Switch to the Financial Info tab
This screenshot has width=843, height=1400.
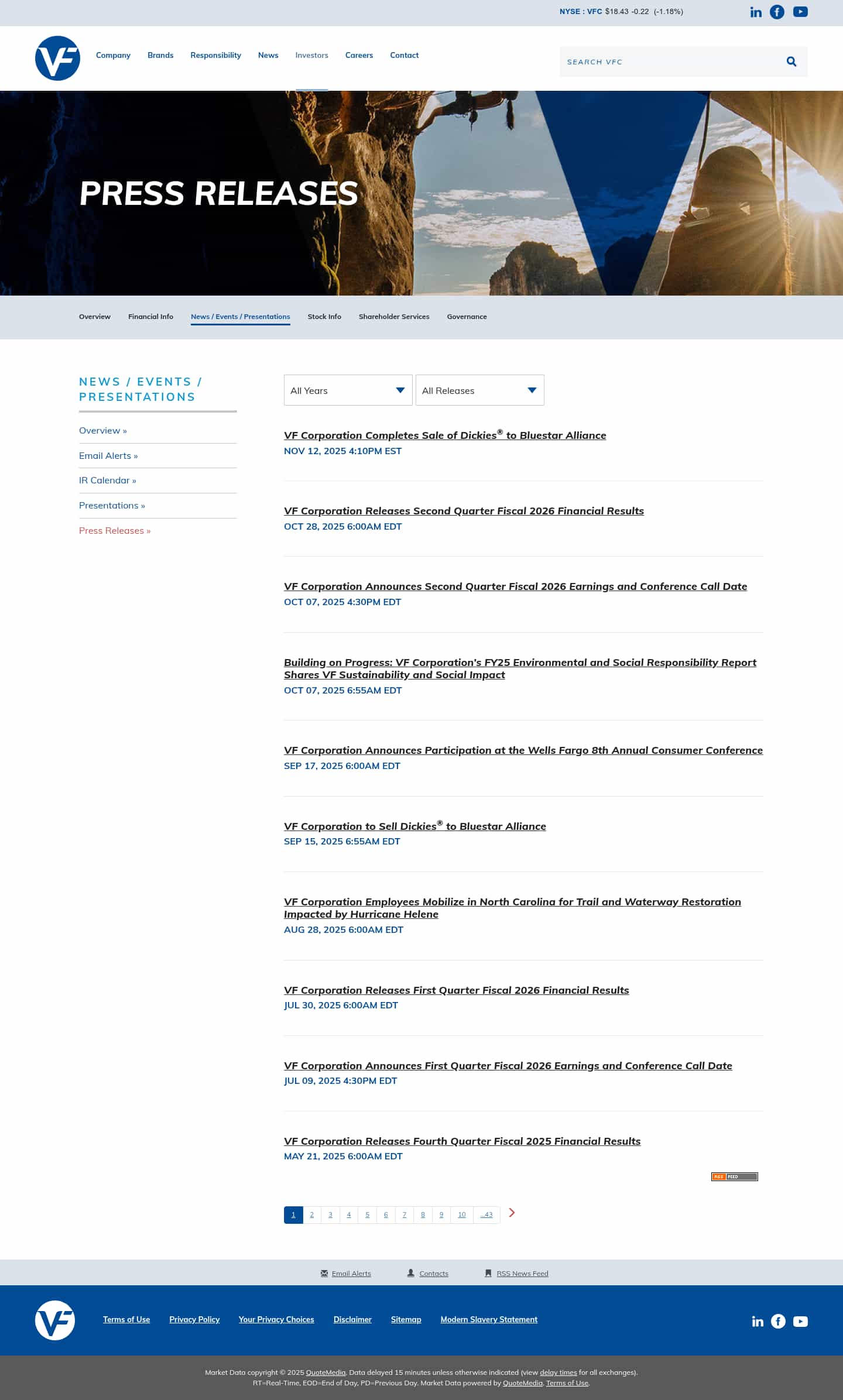click(x=150, y=317)
